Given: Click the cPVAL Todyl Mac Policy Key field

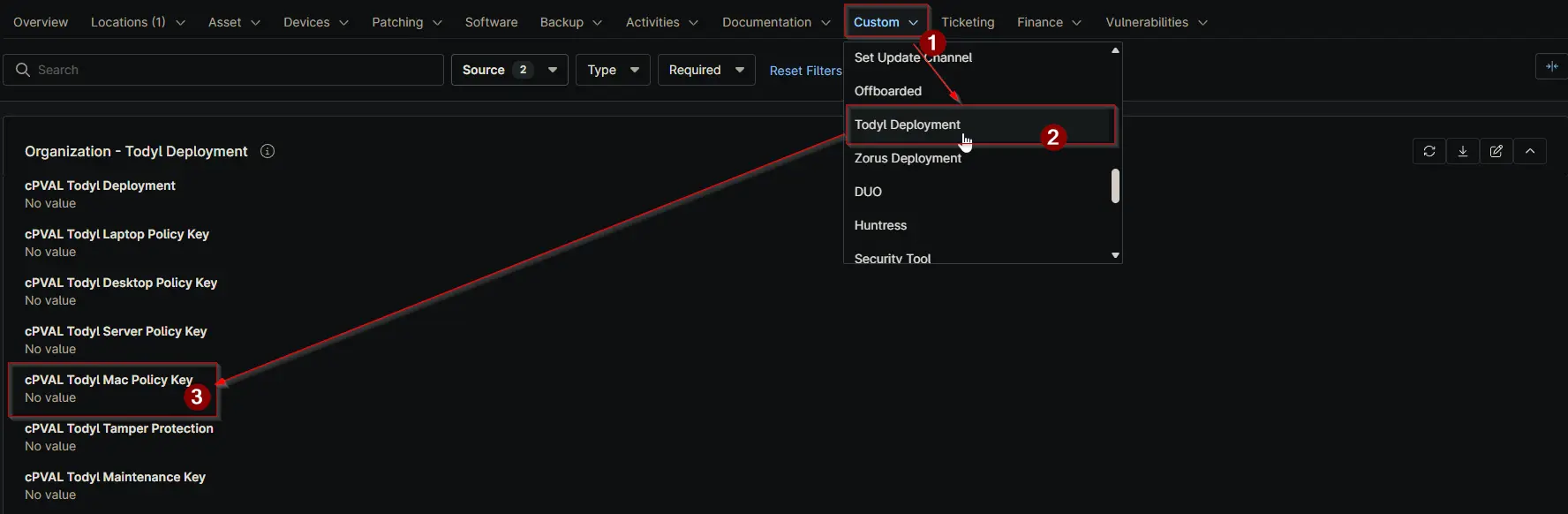Looking at the screenshot, I should (109, 389).
